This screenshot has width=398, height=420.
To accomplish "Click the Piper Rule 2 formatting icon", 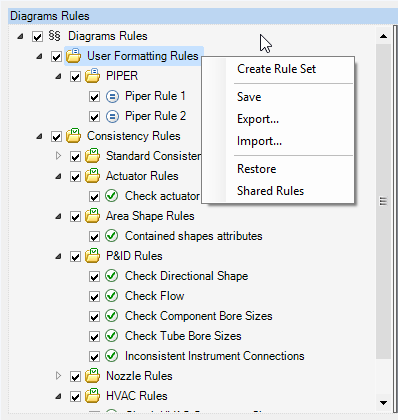I will pyautogui.click(x=112, y=117).
